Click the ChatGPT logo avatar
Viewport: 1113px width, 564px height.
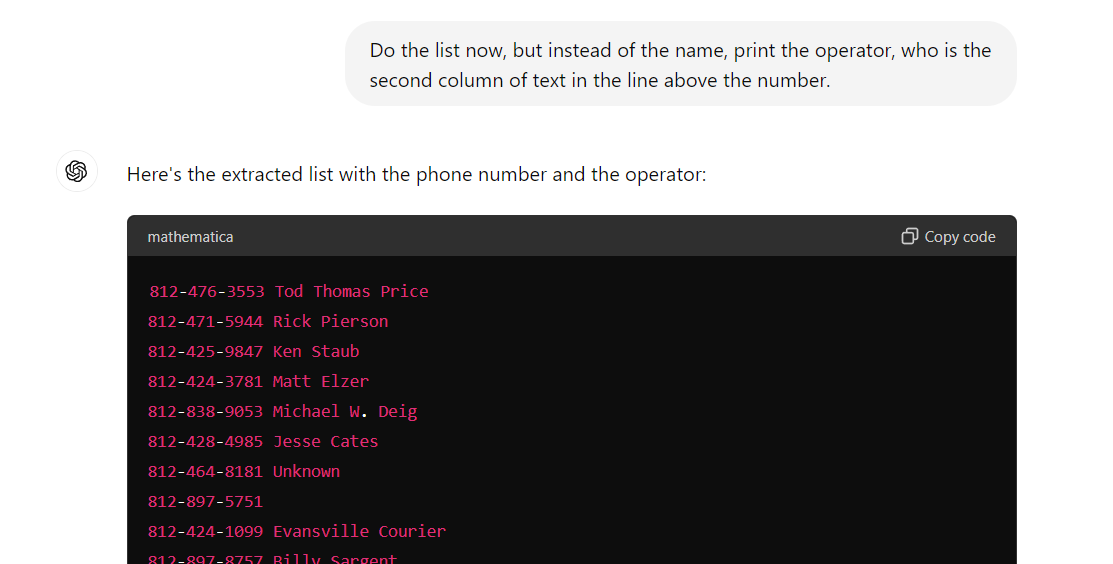[77, 171]
